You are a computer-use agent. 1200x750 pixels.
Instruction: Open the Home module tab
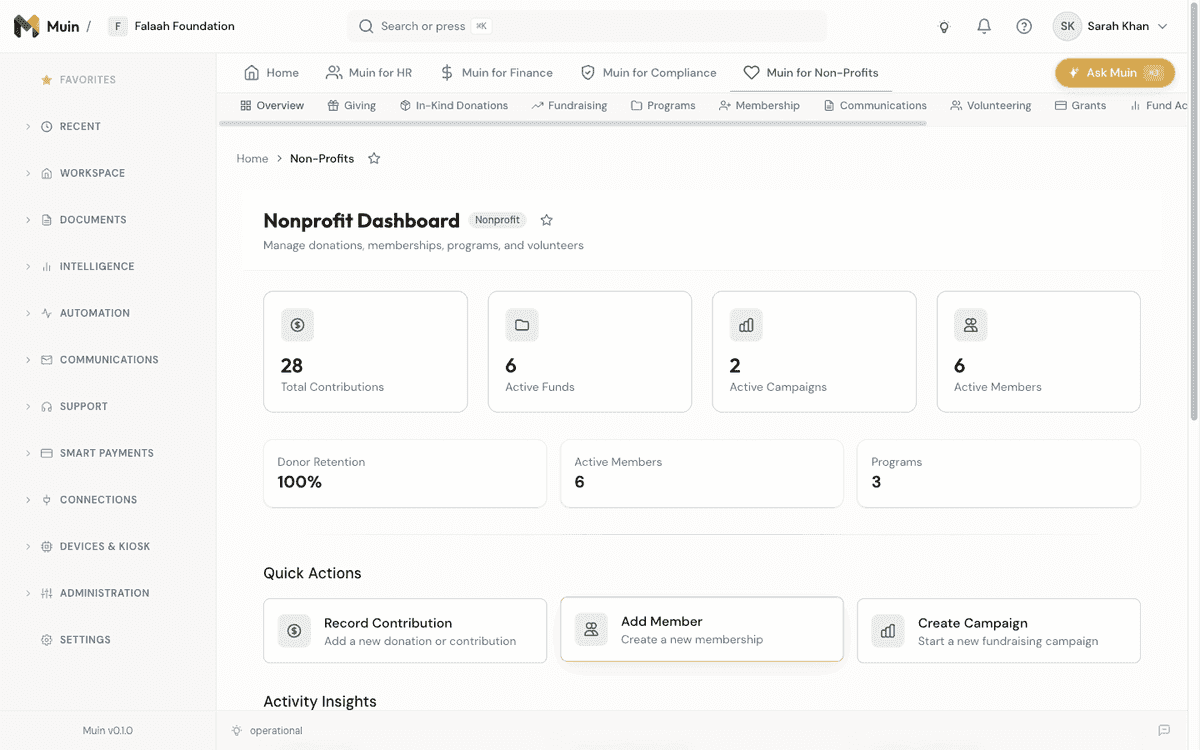(x=271, y=72)
